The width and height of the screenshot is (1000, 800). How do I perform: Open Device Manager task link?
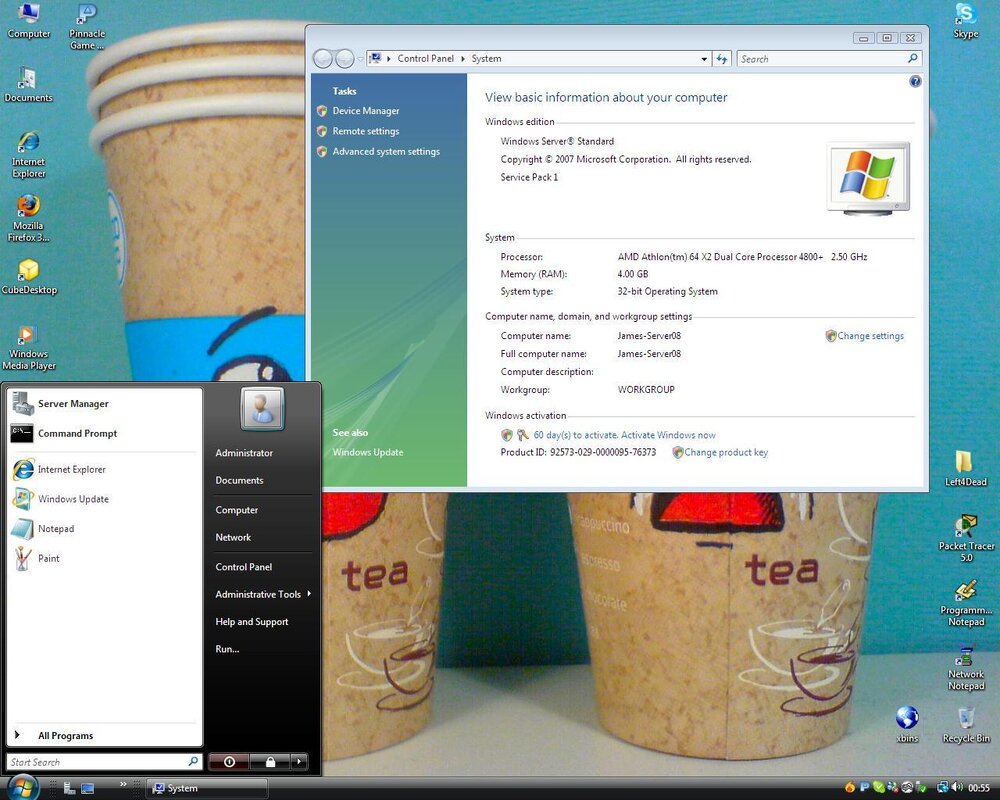tap(365, 111)
